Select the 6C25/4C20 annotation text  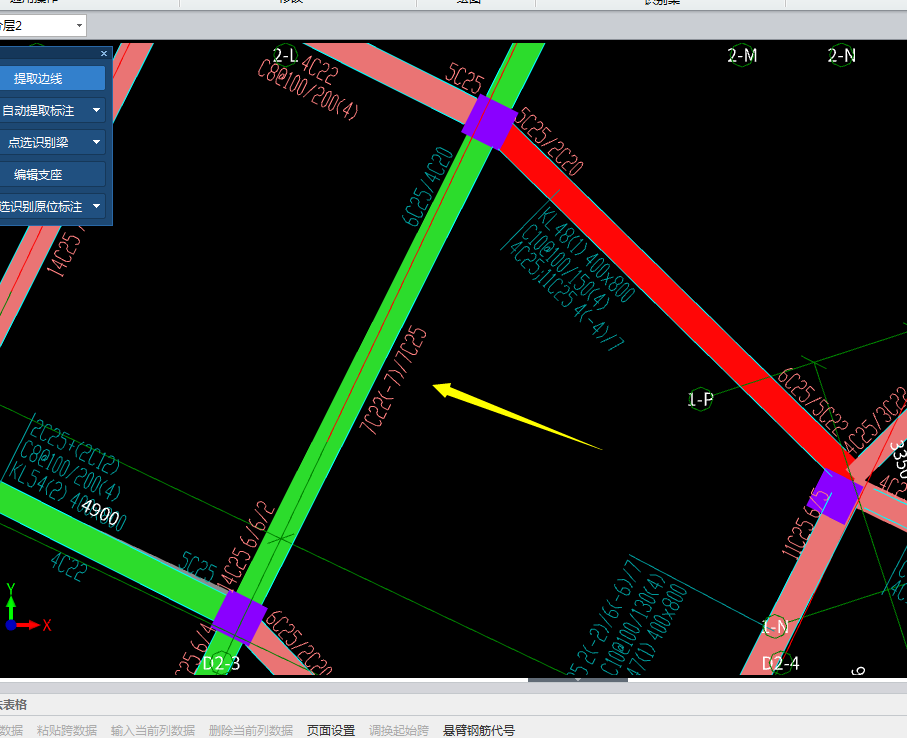tap(427, 186)
